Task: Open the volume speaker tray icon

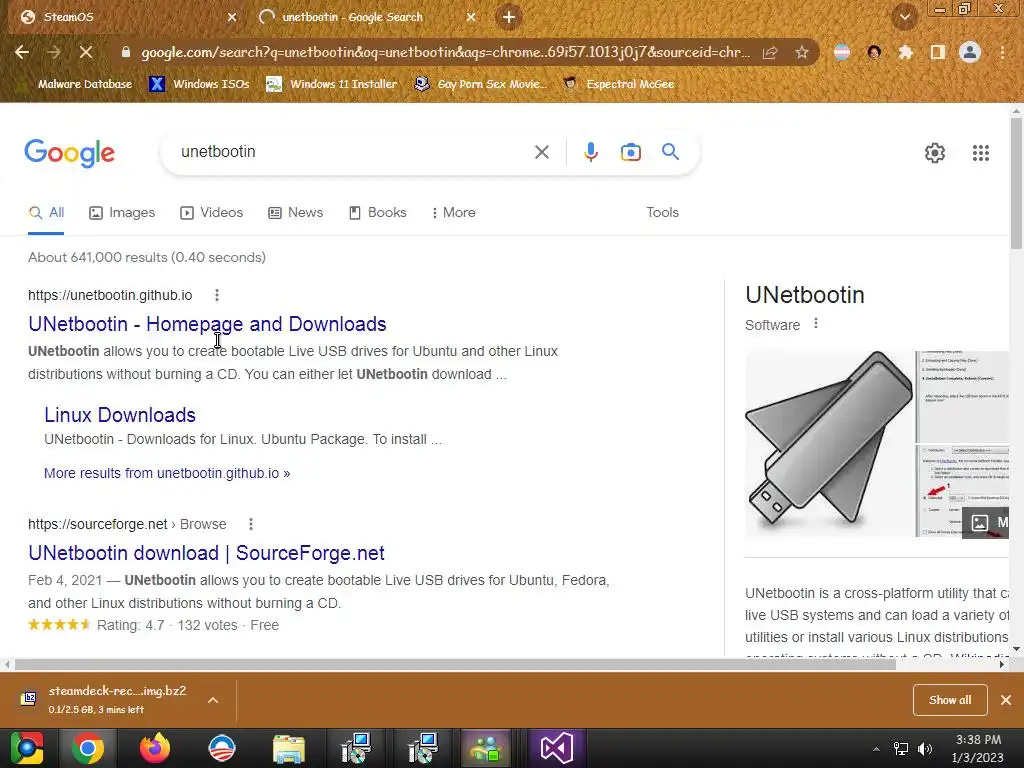Action: pos(925,748)
